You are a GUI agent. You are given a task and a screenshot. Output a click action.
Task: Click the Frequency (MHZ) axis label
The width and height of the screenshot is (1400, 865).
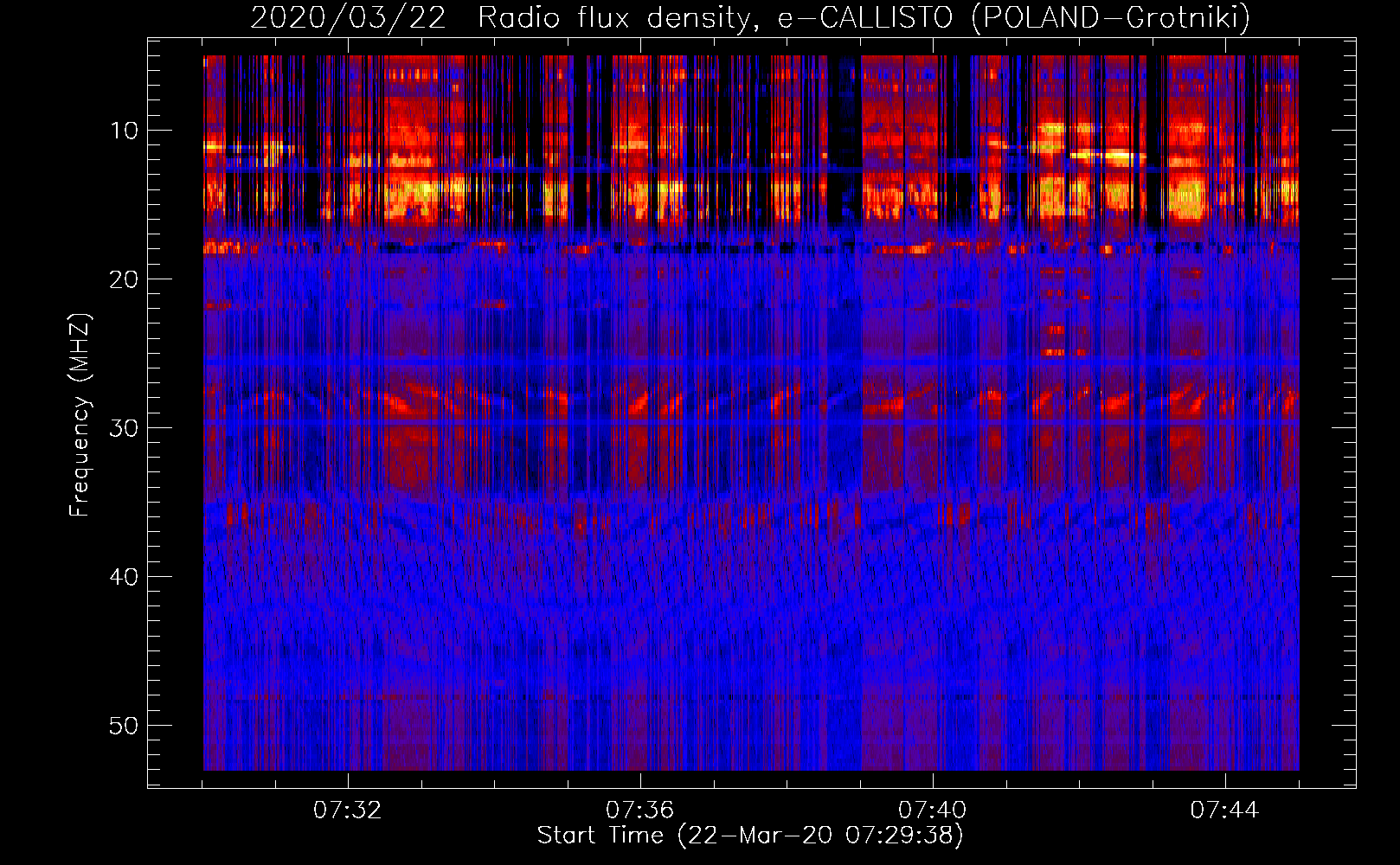tap(80, 415)
